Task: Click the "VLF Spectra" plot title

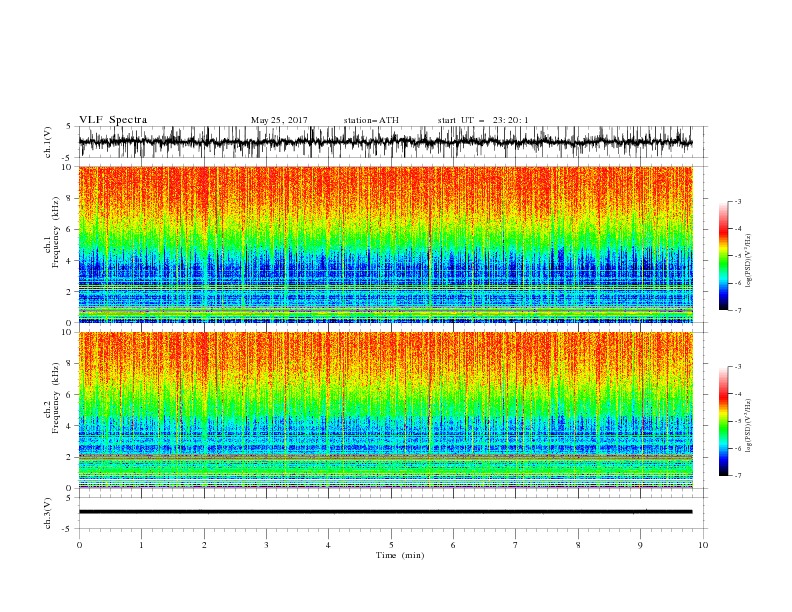Action: (113, 120)
